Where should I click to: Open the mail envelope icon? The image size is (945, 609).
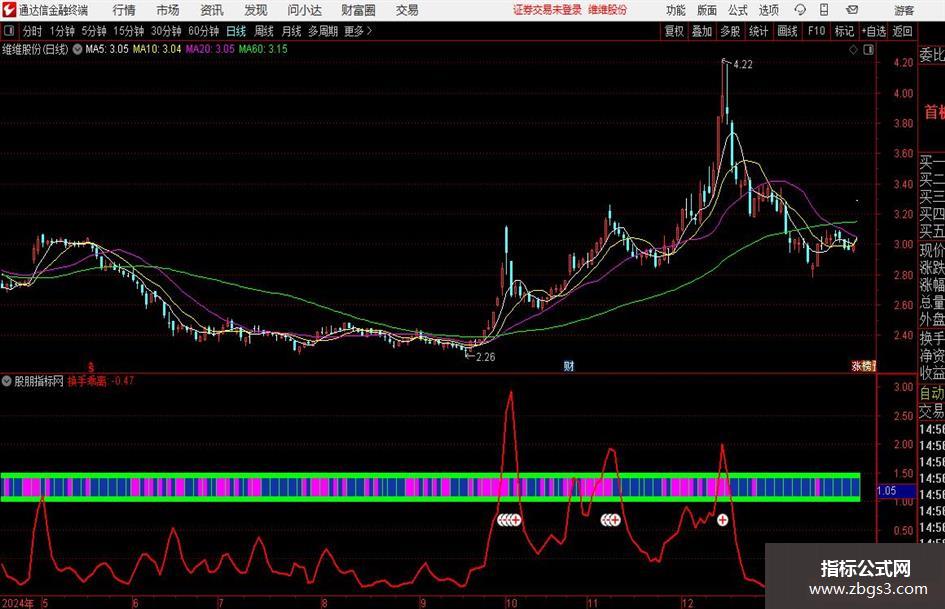point(852,10)
